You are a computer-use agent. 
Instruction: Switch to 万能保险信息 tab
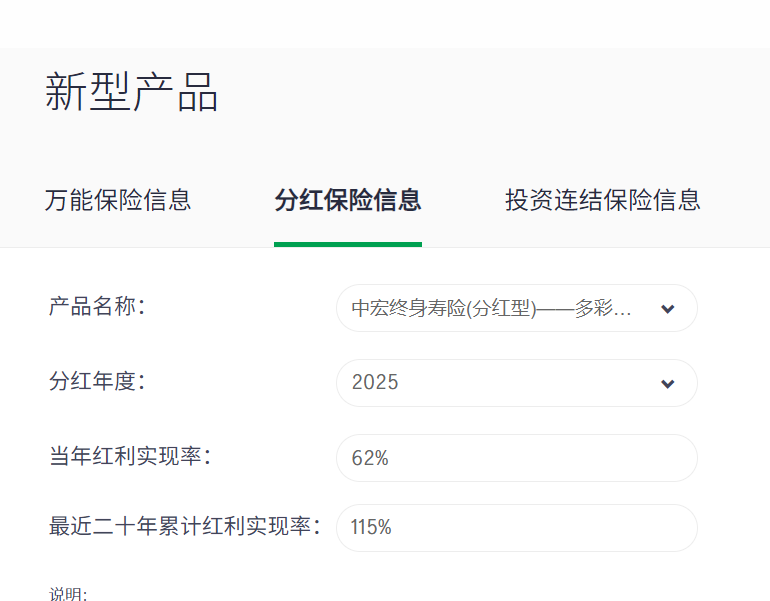118,200
